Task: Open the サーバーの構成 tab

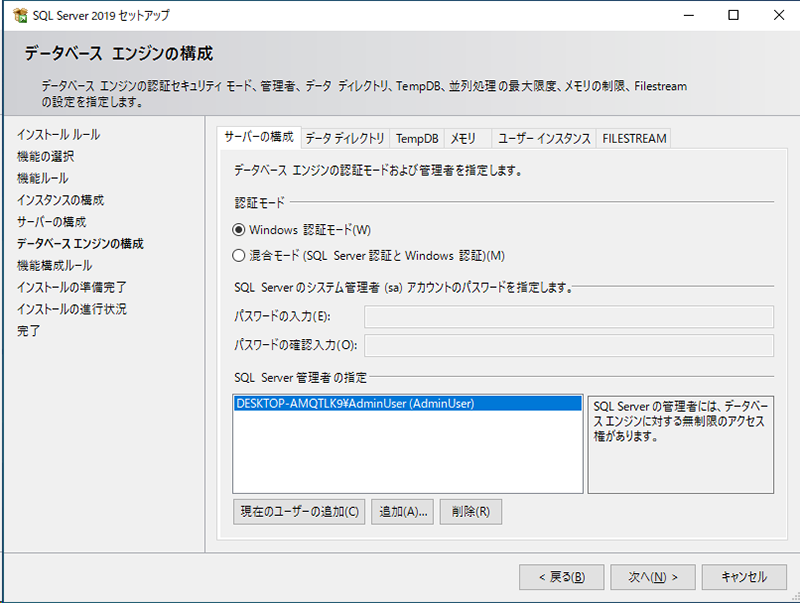Action: [259, 137]
